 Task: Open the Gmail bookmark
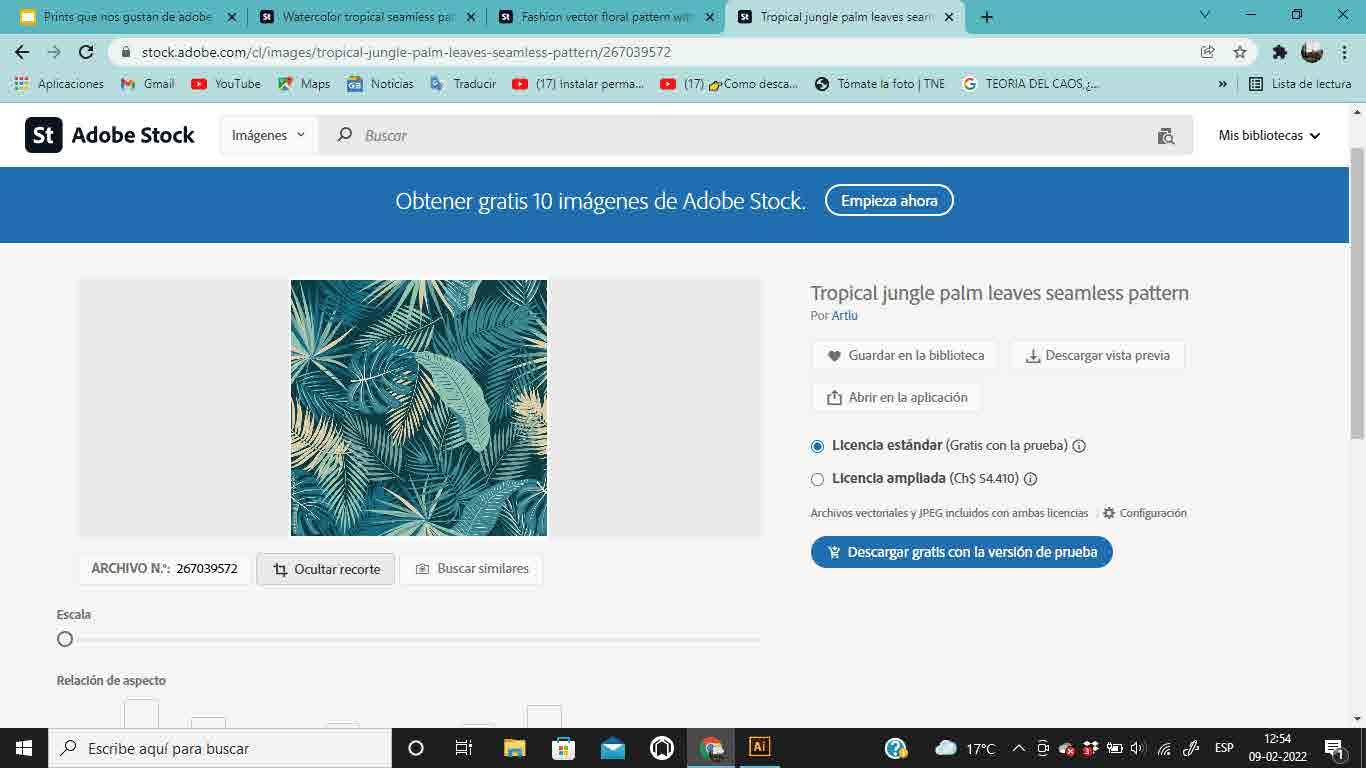147,84
